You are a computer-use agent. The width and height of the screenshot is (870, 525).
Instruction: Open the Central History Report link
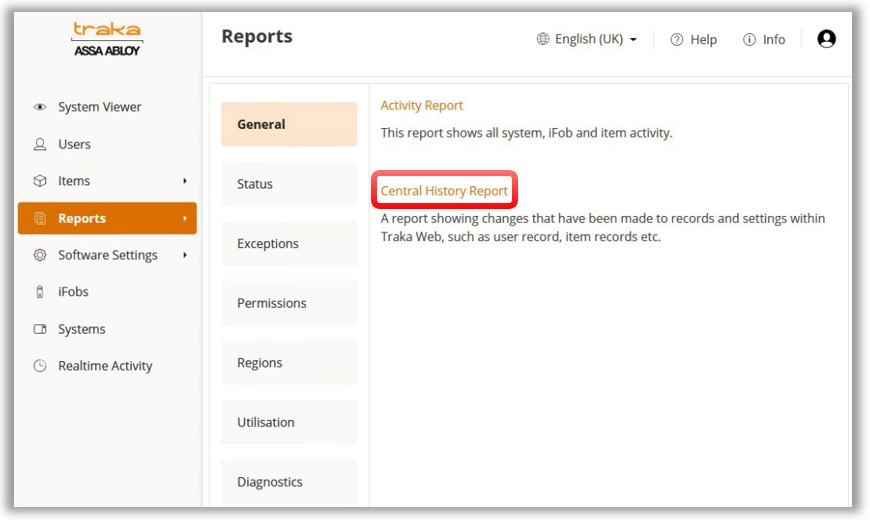coord(444,191)
